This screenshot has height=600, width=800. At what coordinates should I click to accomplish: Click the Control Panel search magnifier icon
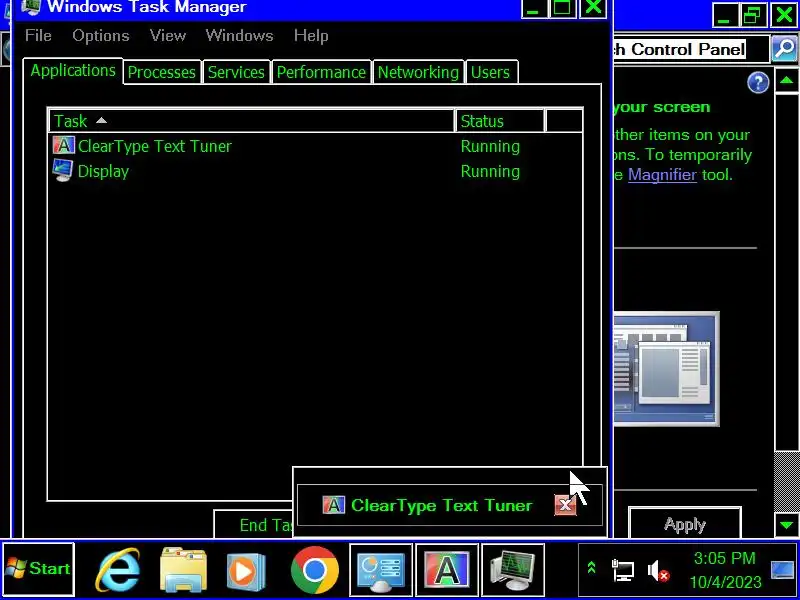tap(784, 49)
